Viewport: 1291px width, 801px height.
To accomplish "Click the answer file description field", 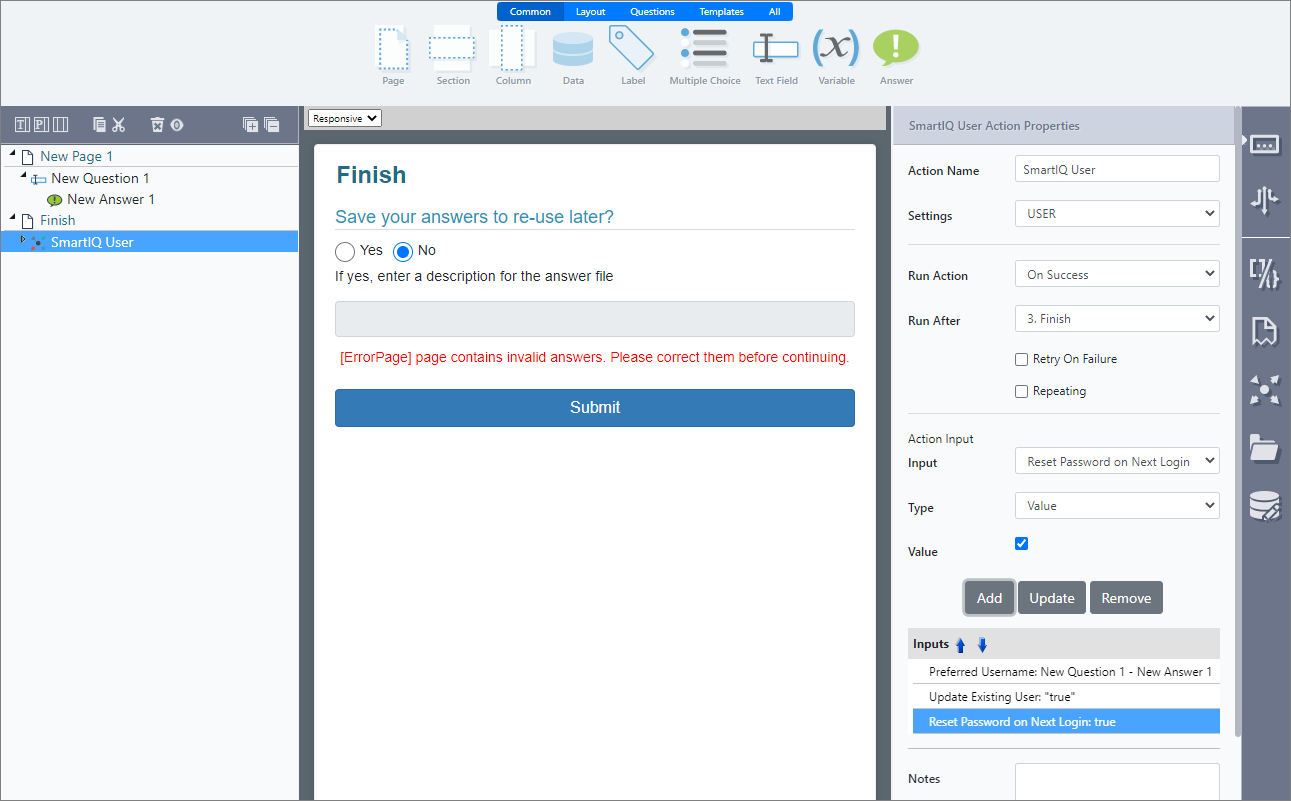I will (595, 319).
